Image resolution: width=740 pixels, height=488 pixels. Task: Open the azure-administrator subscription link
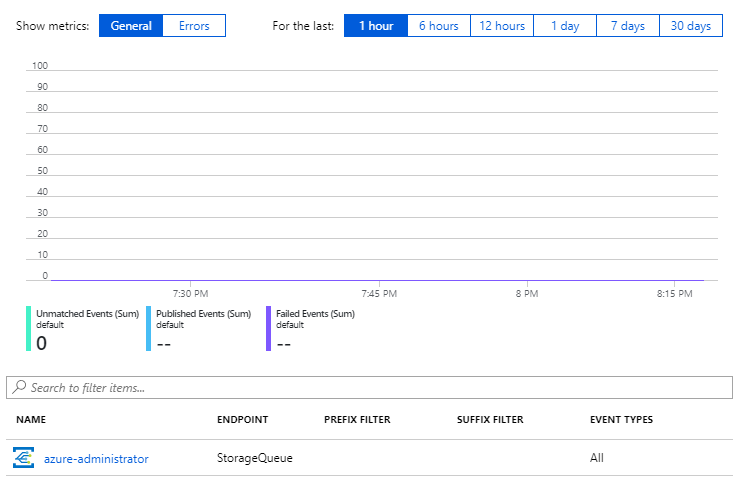[96, 459]
